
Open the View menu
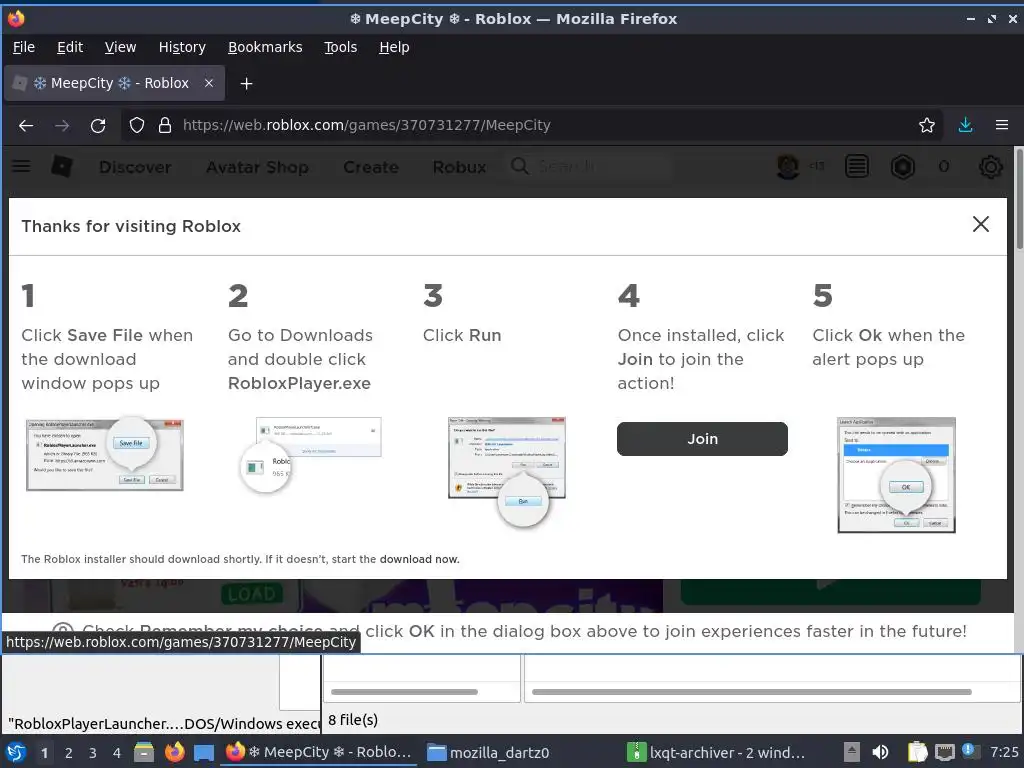click(x=120, y=47)
